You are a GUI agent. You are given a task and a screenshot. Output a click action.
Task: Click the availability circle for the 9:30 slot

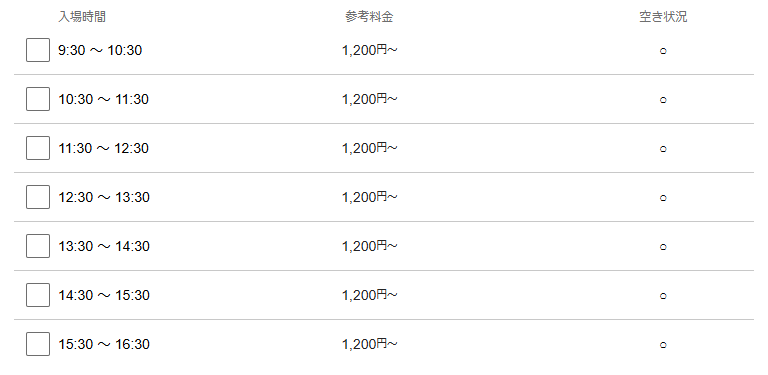click(663, 51)
